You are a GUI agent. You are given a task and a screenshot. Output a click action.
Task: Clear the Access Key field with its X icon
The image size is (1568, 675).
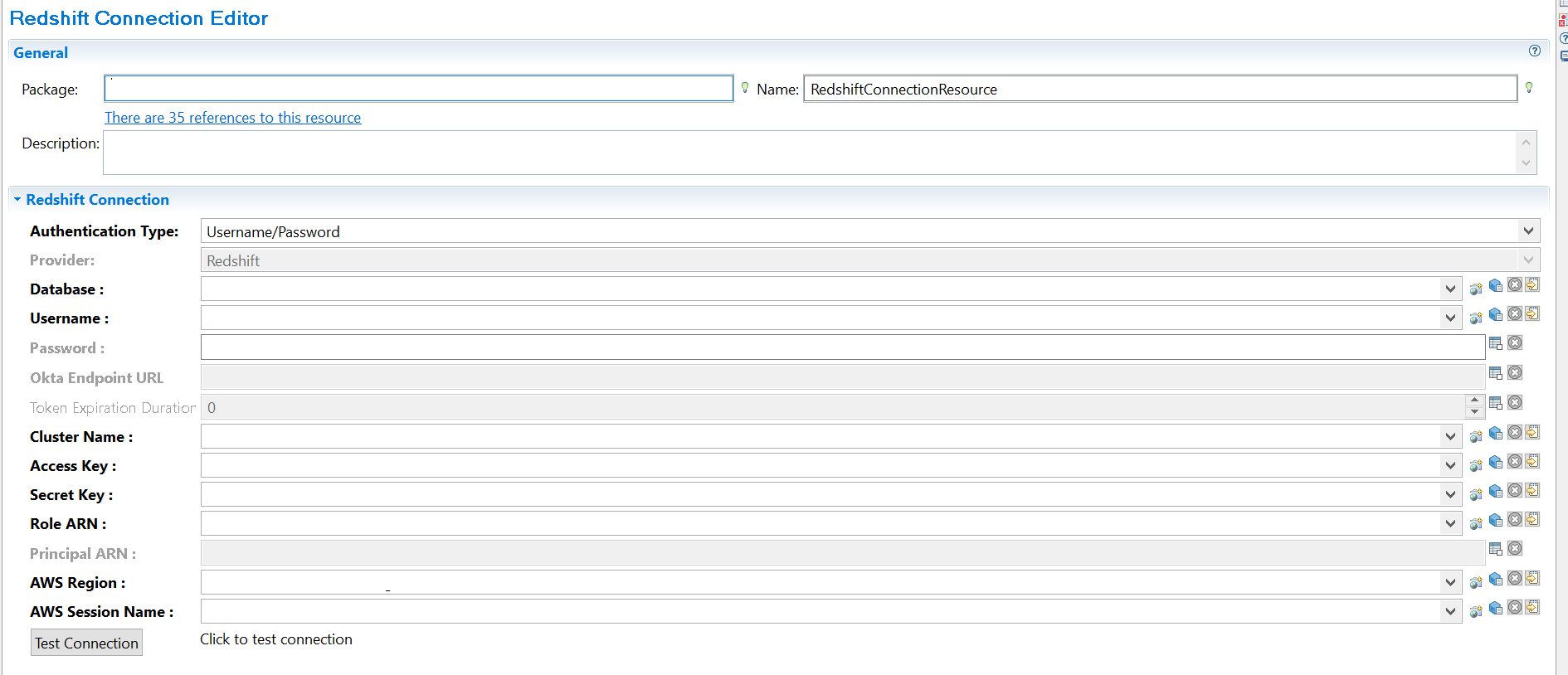pos(1515,462)
